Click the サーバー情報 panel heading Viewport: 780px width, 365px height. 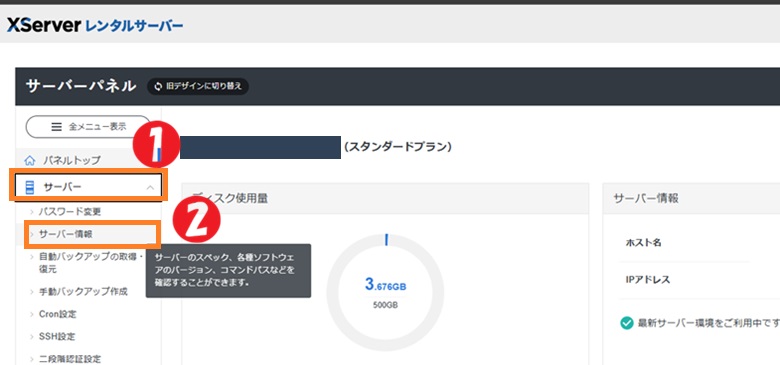(646, 198)
